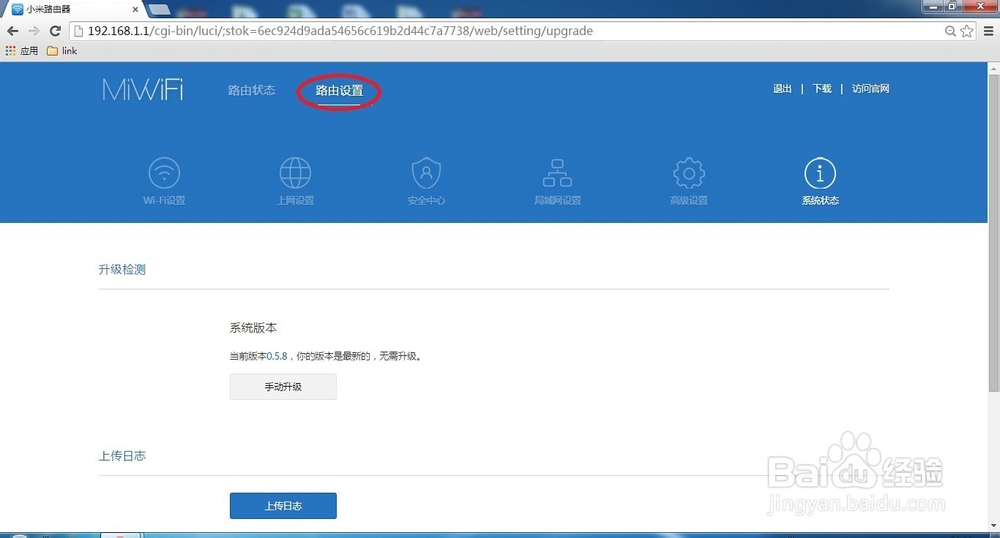Screen dimensions: 1000x538
Task: Click the 退出 logout link
Action: [782, 89]
